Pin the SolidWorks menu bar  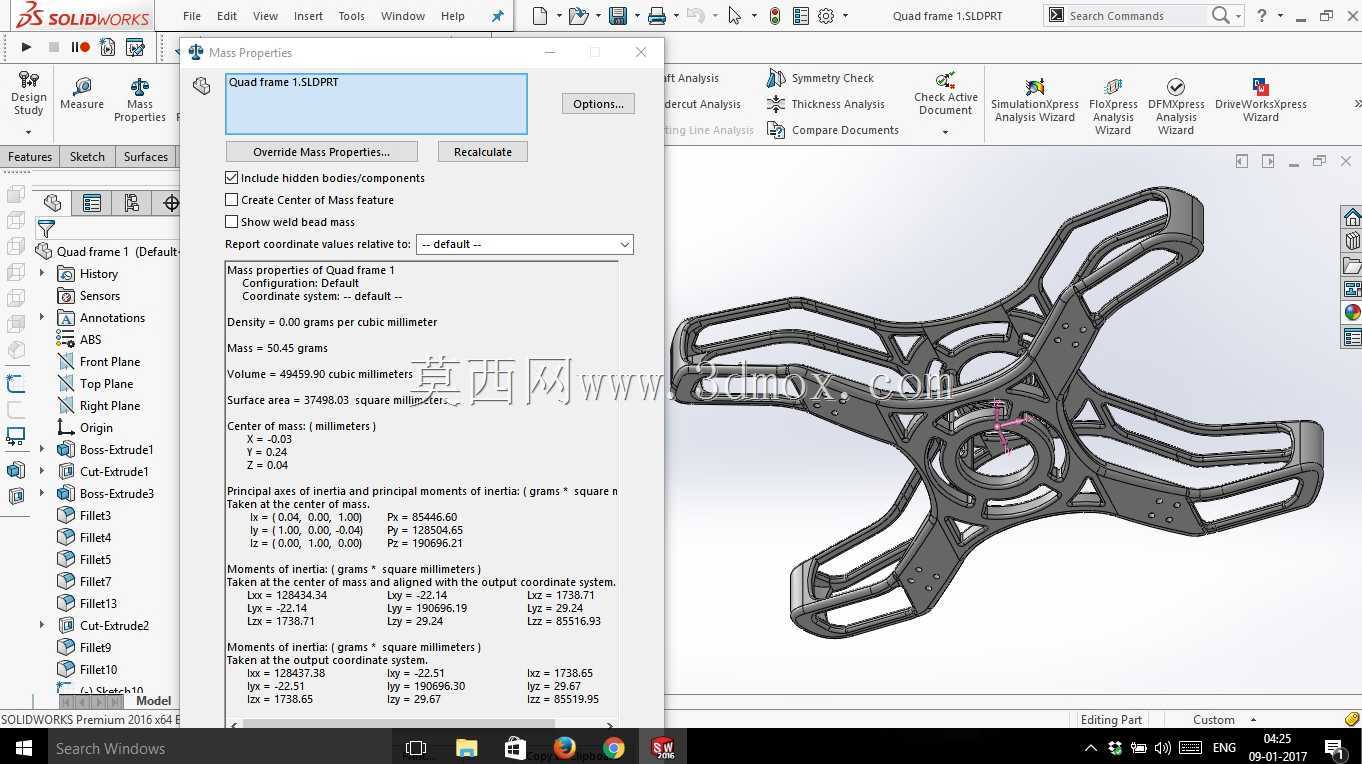tap(497, 16)
